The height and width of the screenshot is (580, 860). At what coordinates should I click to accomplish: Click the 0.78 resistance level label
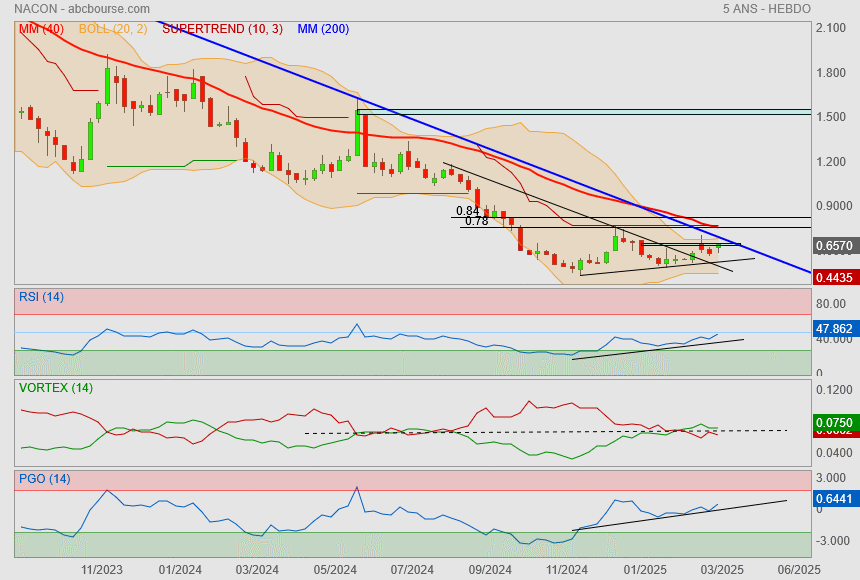click(476, 221)
